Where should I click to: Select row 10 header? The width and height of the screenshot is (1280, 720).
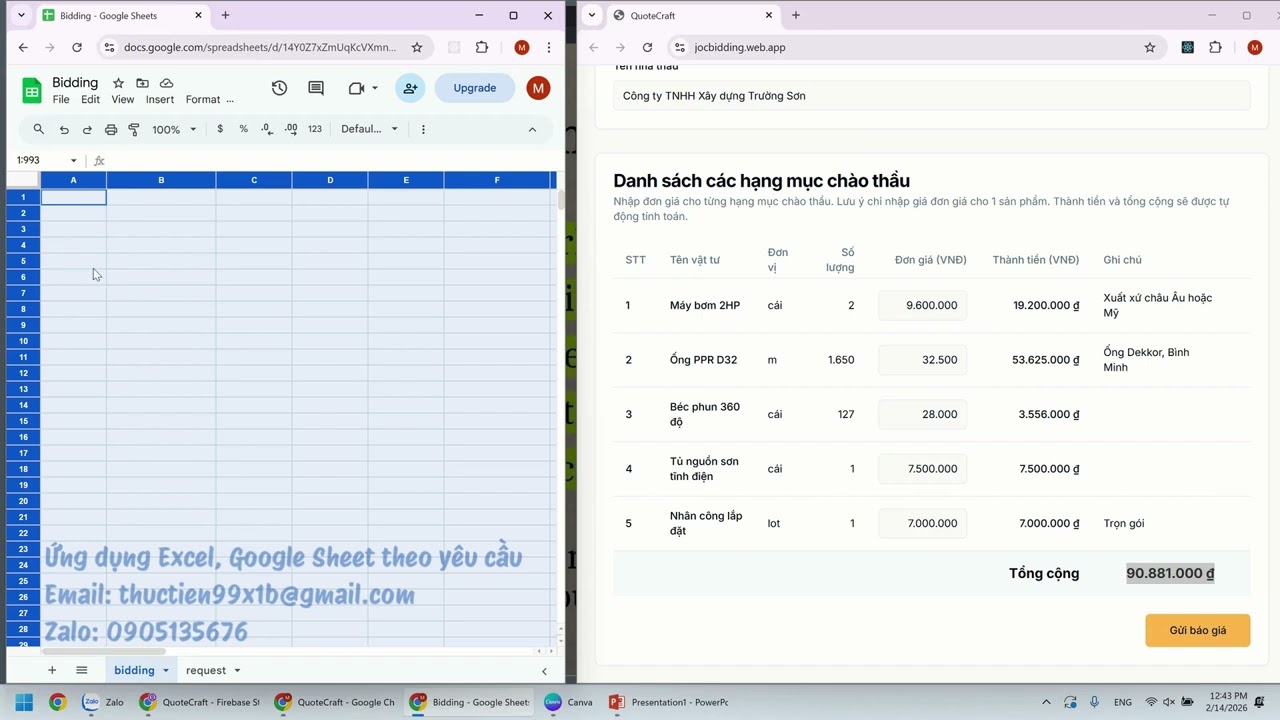[x=23, y=341]
